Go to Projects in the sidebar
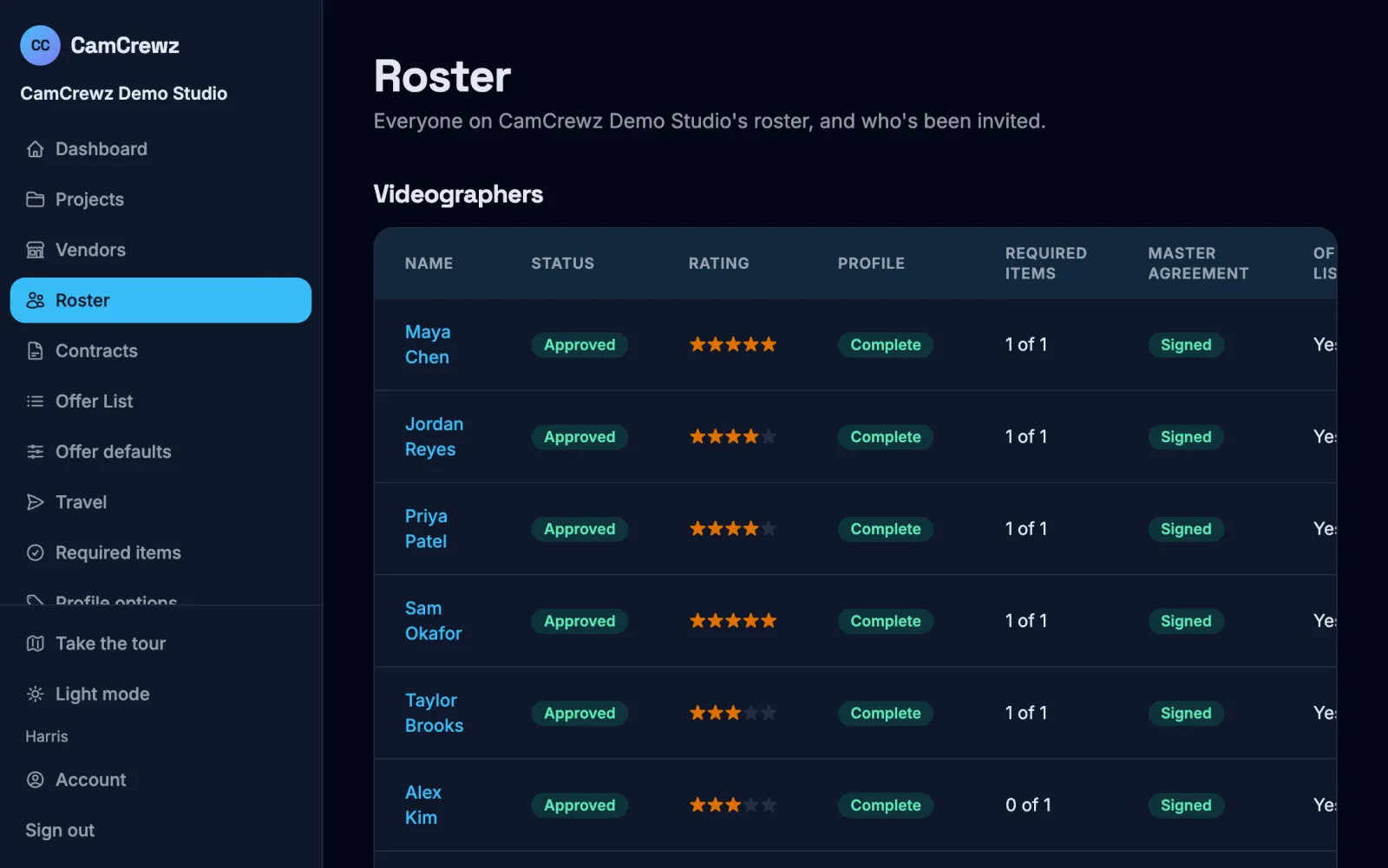The height and width of the screenshot is (868, 1388). click(x=160, y=199)
